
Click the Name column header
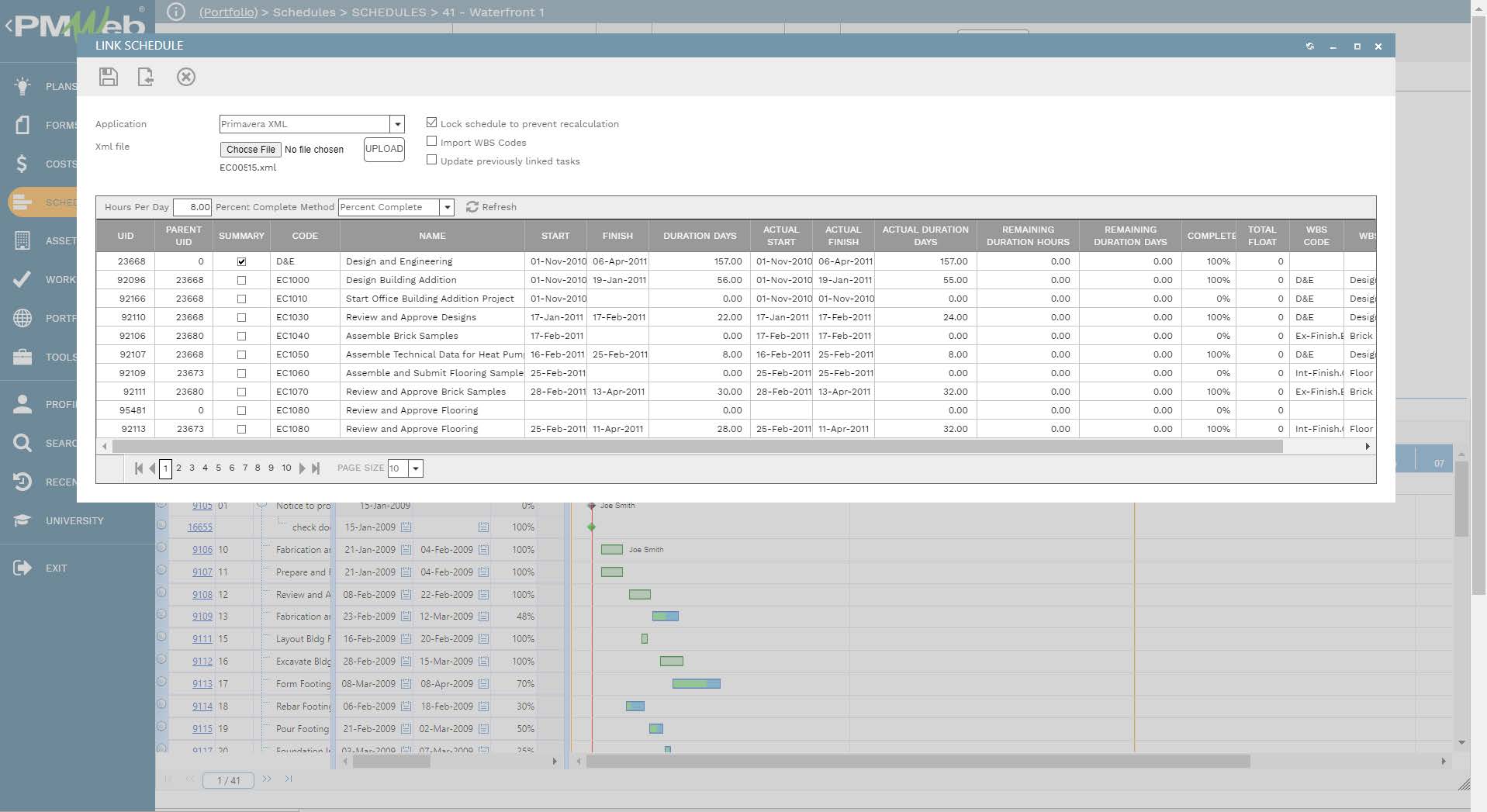coord(432,236)
